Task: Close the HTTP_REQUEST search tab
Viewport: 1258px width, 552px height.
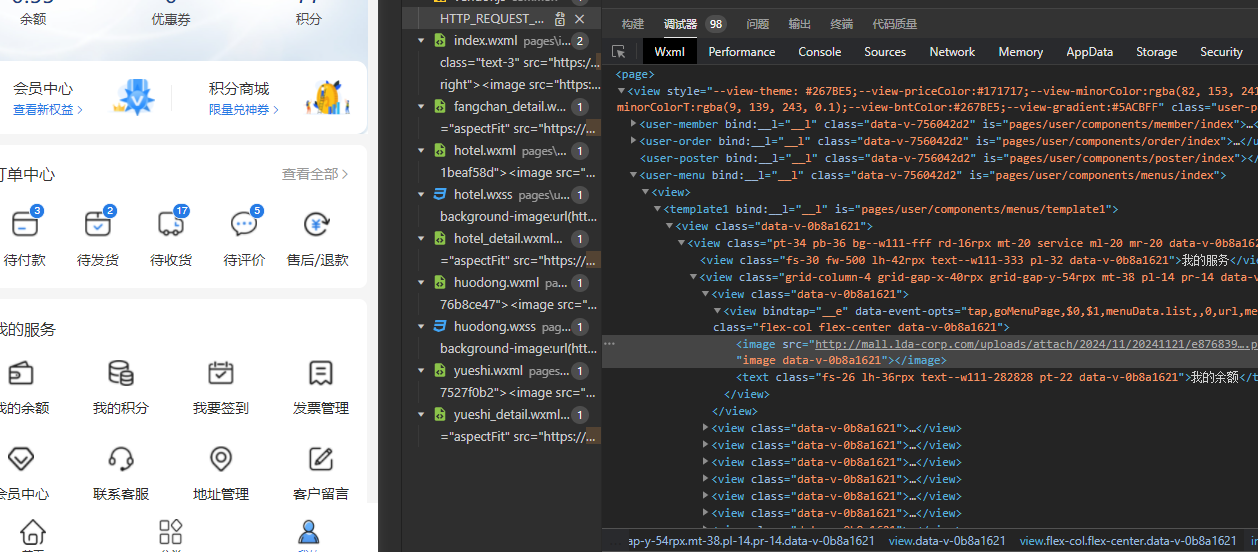Action: [x=579, y=19]
